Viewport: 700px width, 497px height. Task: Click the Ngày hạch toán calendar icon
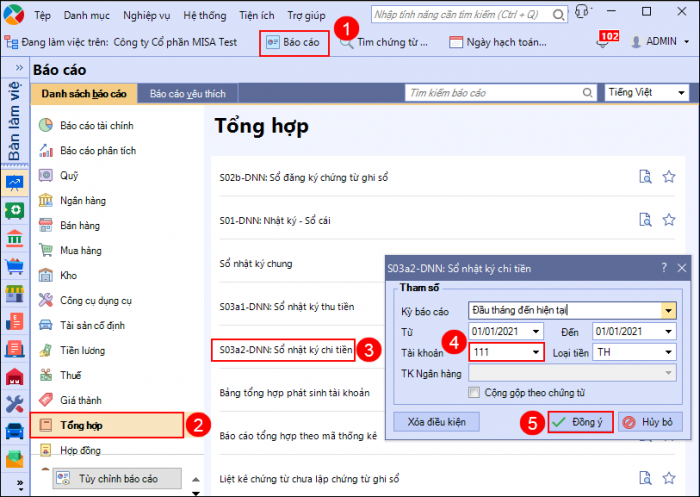click(x=456, y=43)
